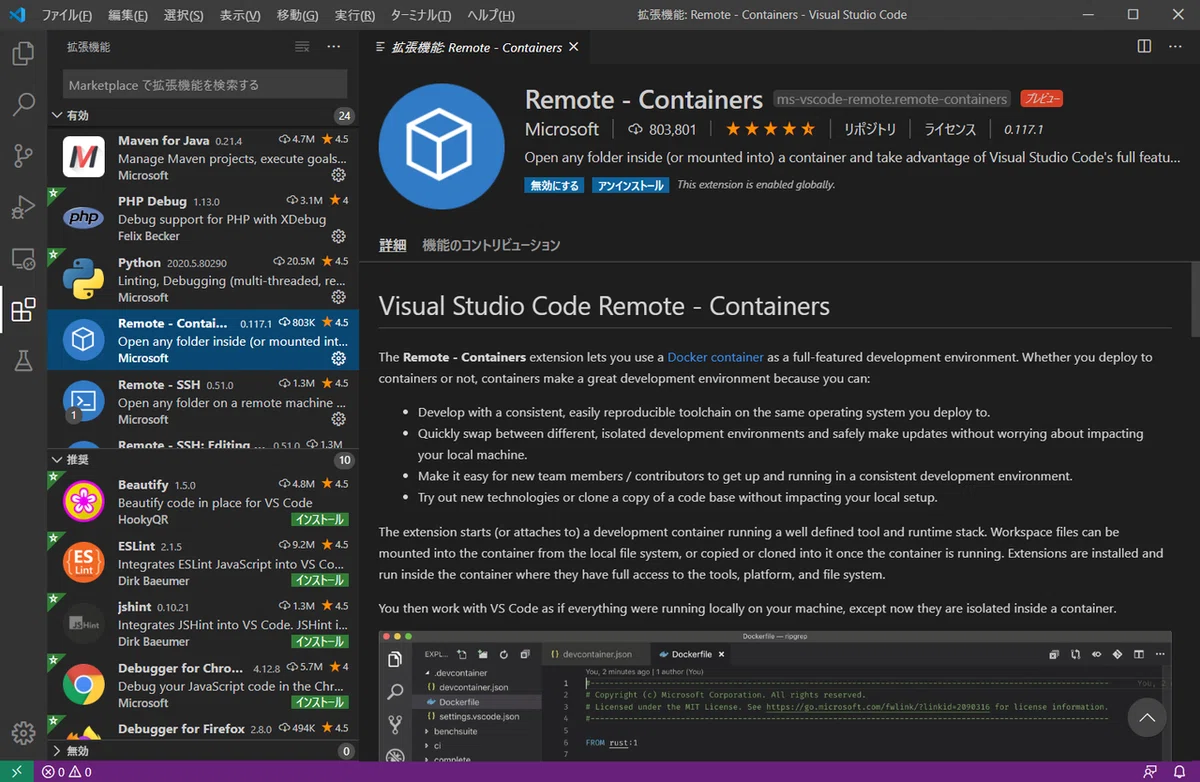The width and height of the screenshot is (1200, 782).
Task: Open the Source Control view
Action: 23,155
